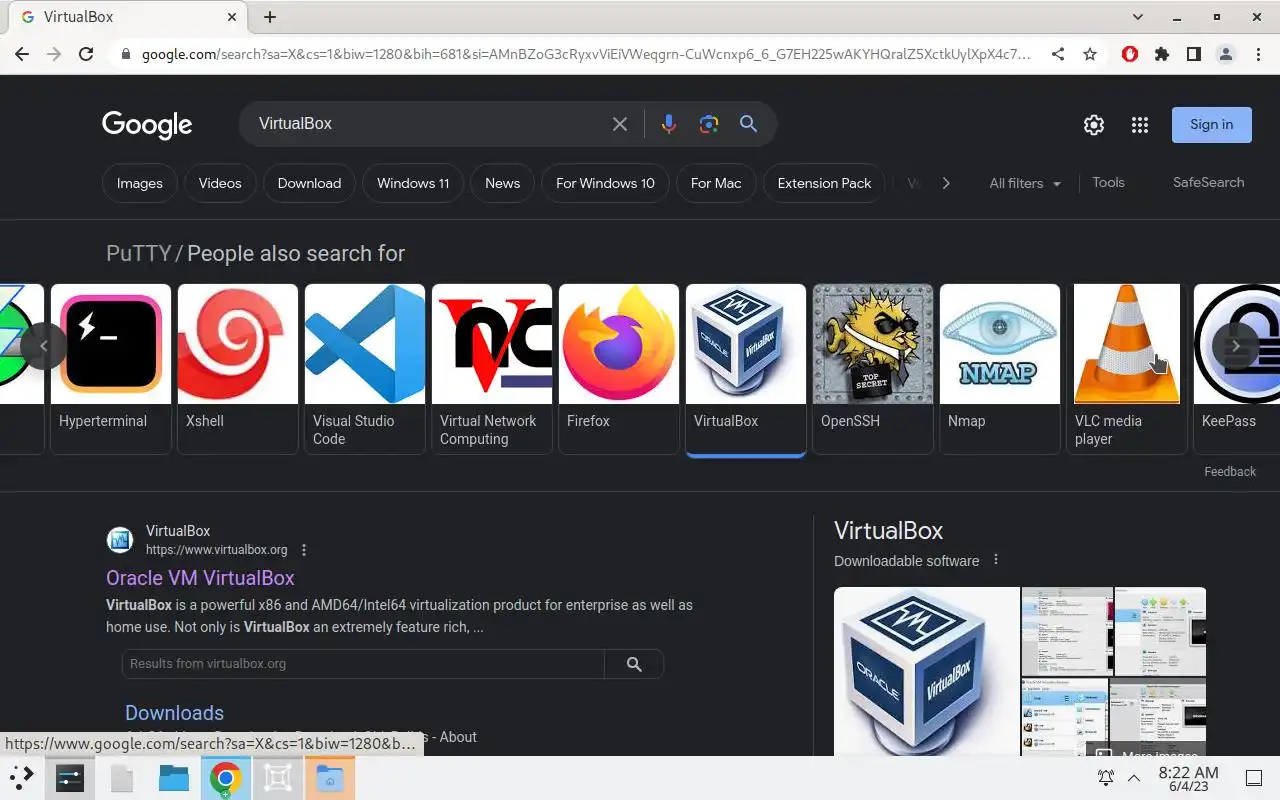Toggle the browser side panel
1280x800 pixels.
coord(1194,54)
